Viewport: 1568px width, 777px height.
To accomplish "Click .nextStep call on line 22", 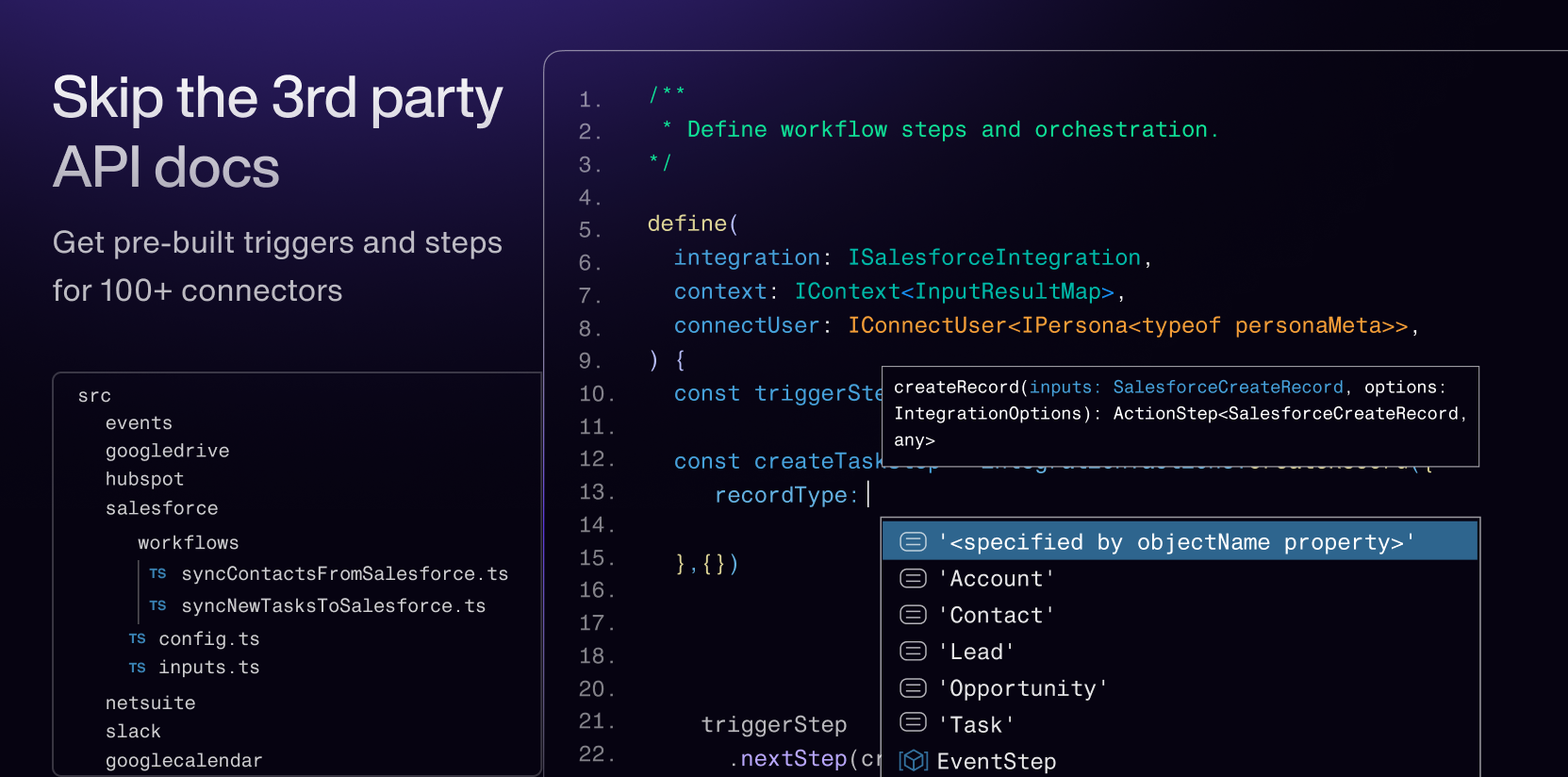I will click(x=787, y=759).
